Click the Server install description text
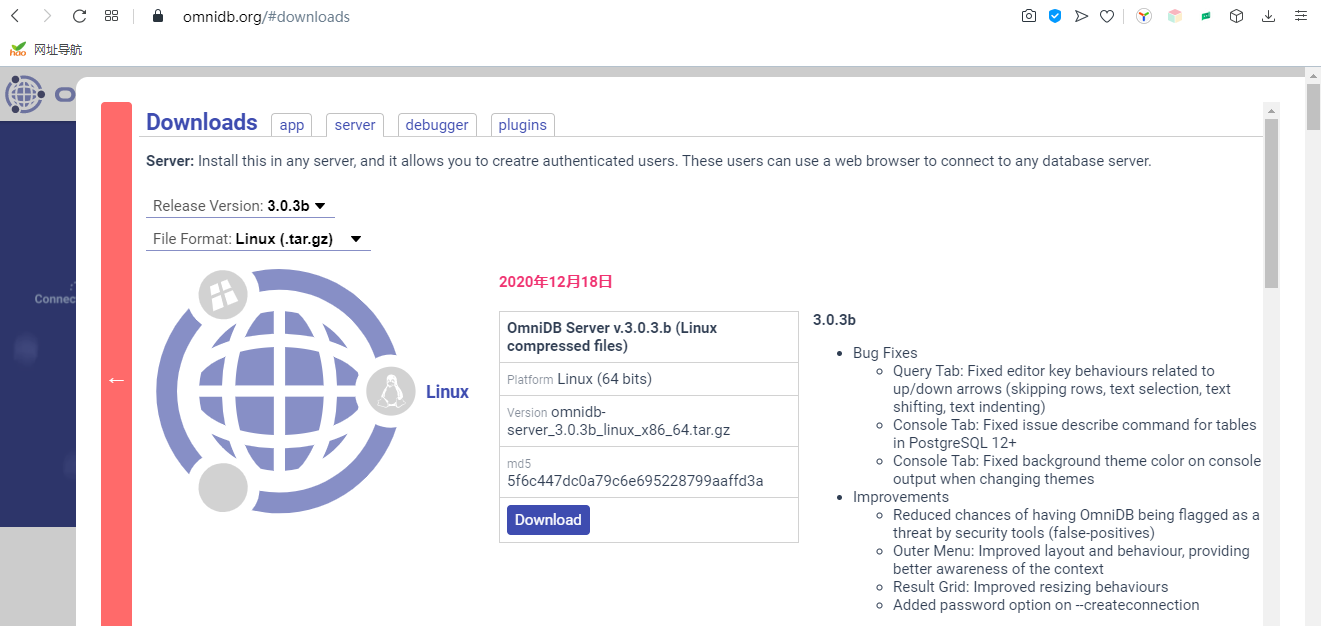 click(649, 161)
